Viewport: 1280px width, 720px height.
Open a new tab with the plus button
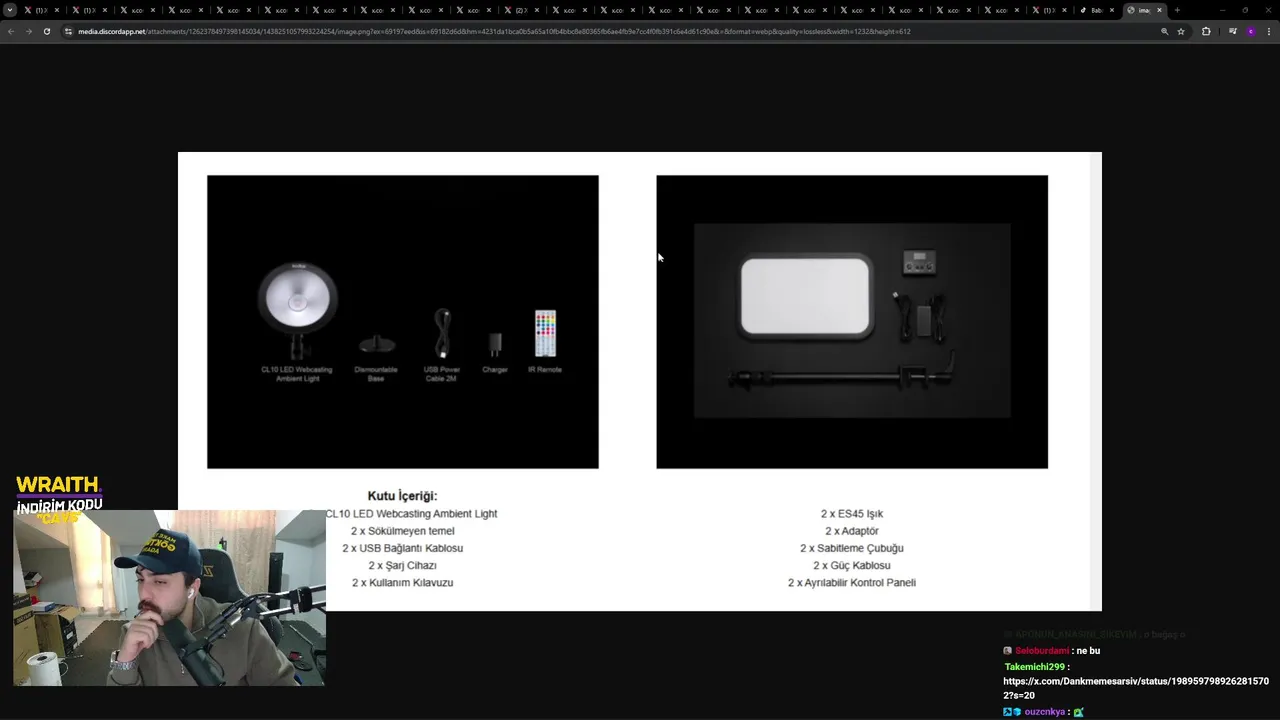1177,10
